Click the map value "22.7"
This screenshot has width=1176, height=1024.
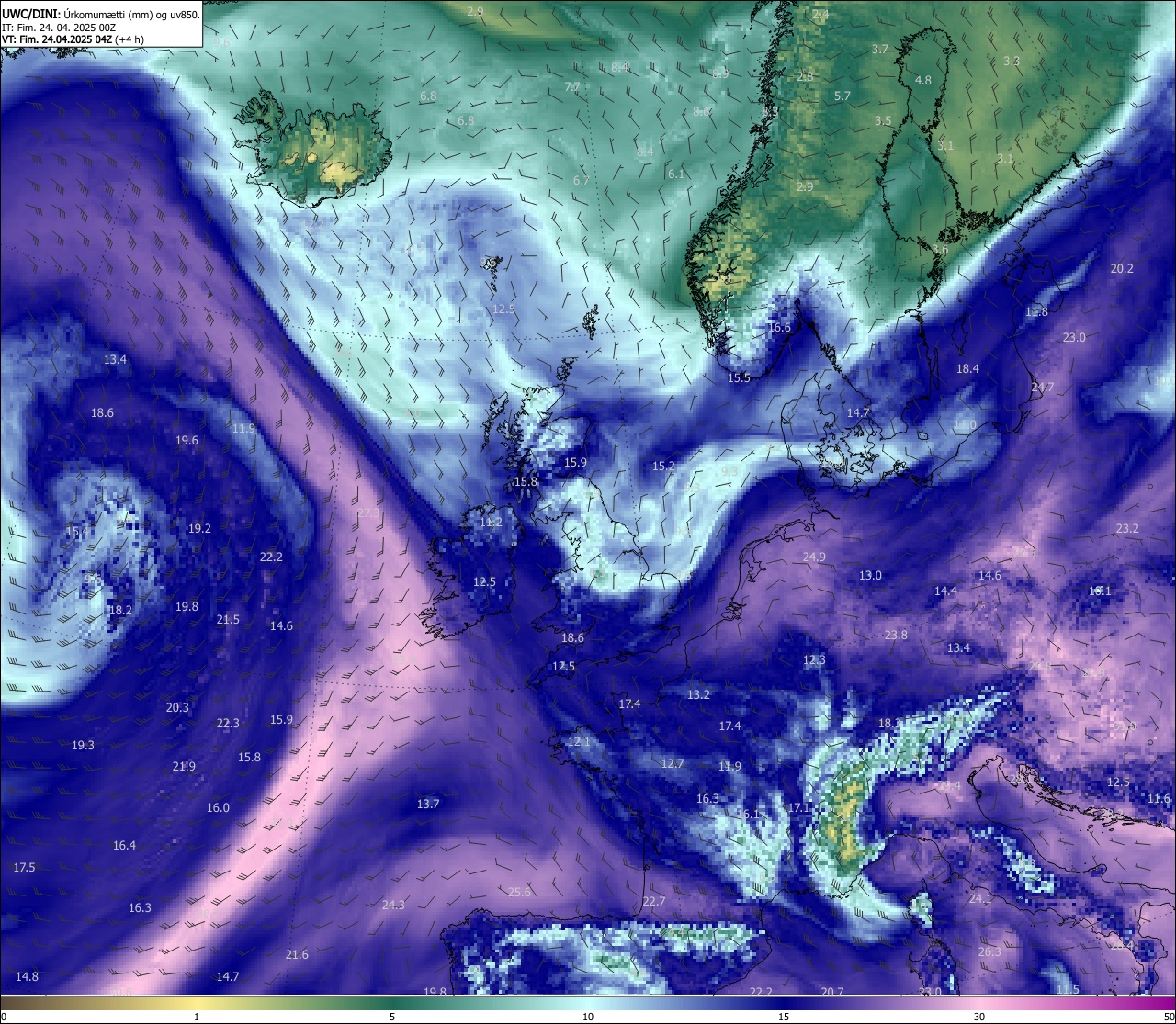[653, 901]
